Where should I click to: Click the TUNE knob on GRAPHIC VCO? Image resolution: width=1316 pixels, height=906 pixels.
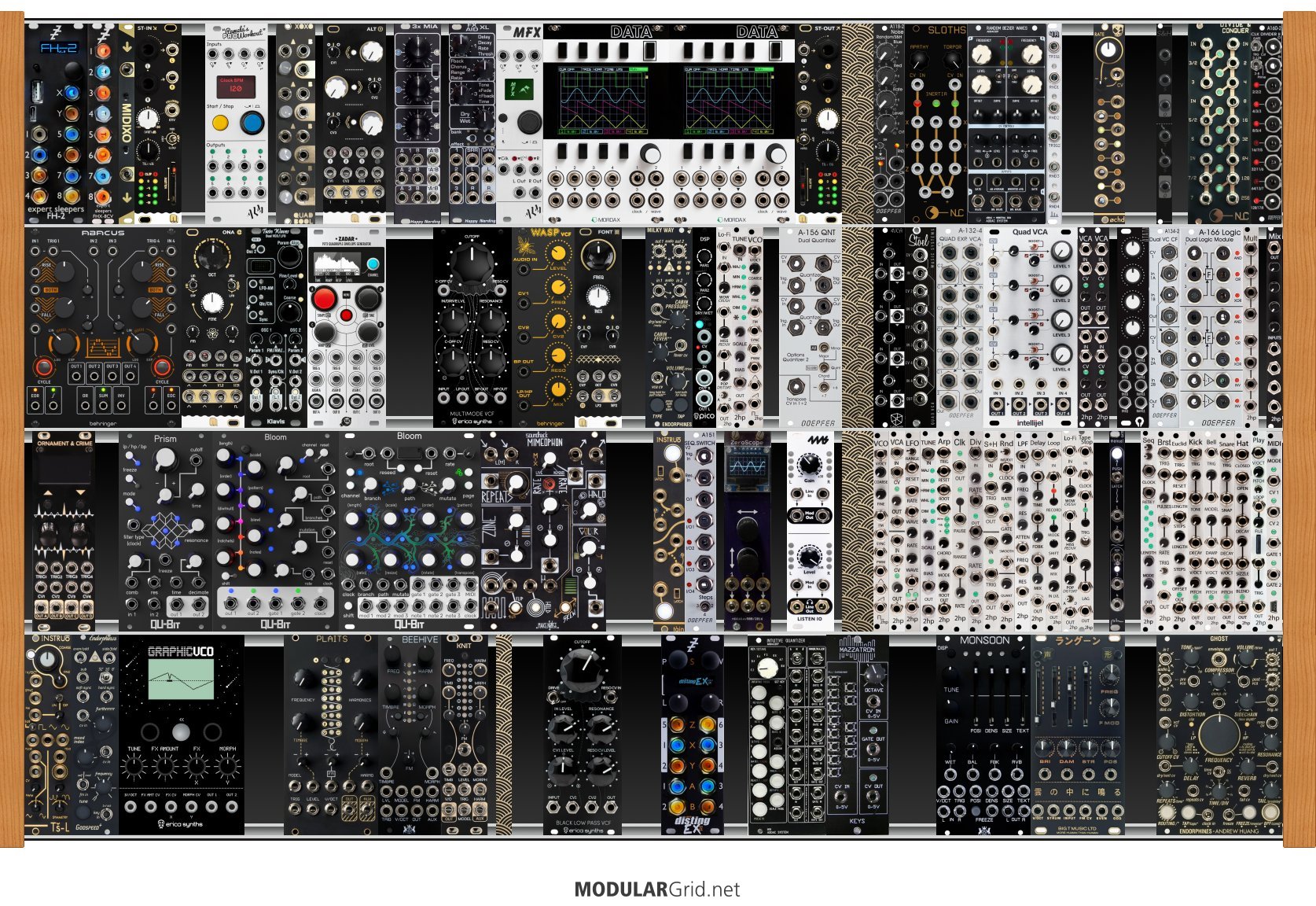coord(134,766)
